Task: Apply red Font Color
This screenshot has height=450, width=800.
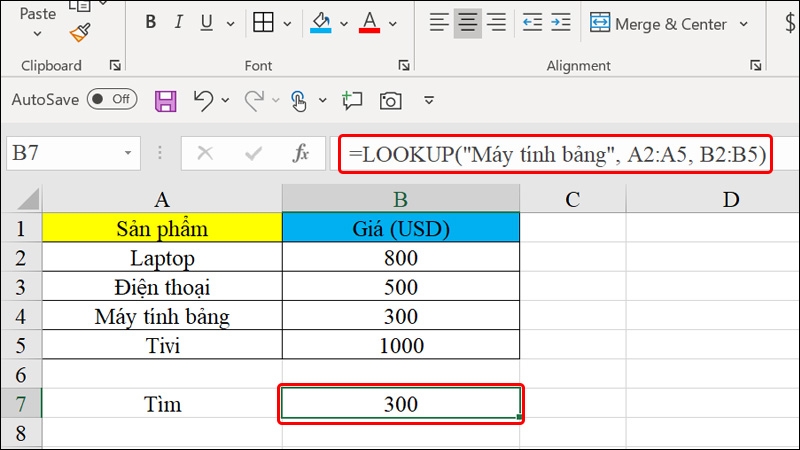Action: pyautogui.click(x=369, y=22)
